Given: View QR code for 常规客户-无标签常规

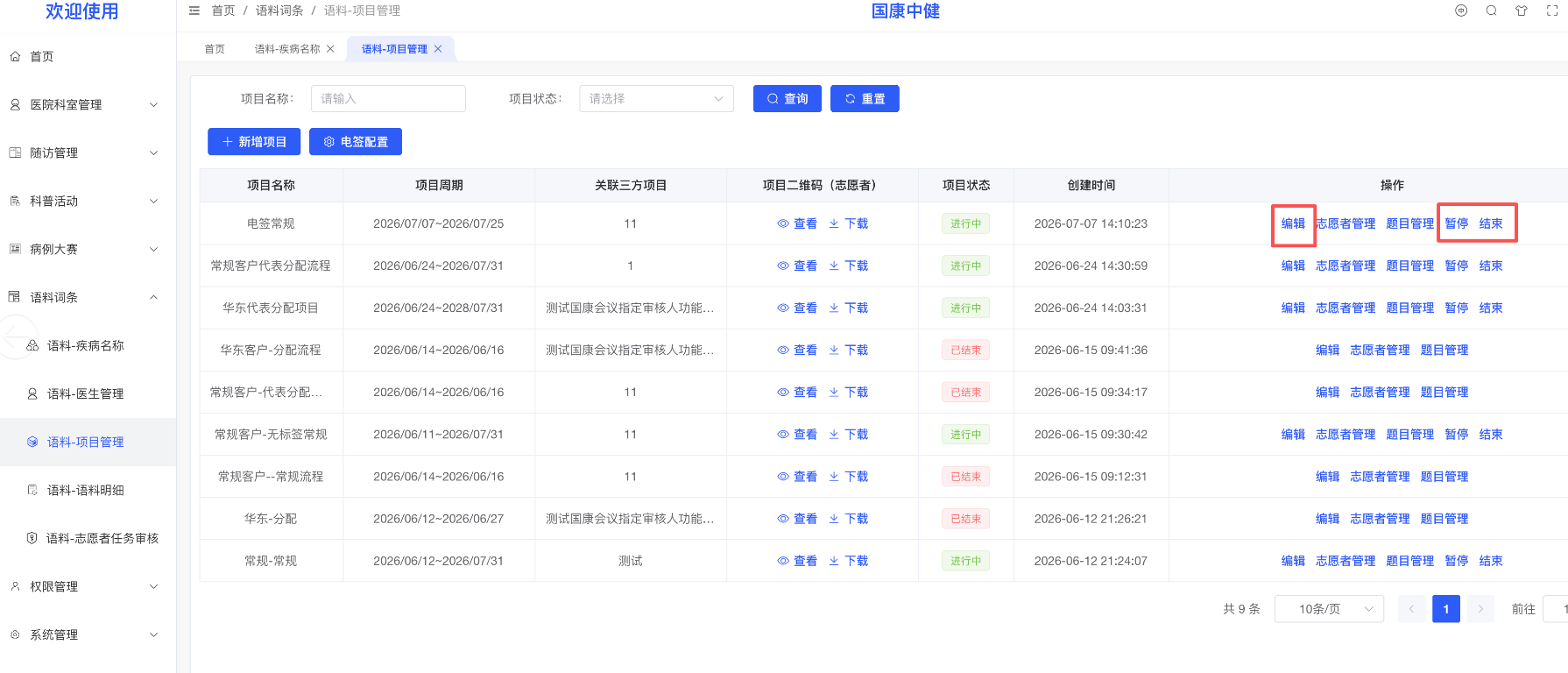Looking at the screenshot, I should 797,434.
